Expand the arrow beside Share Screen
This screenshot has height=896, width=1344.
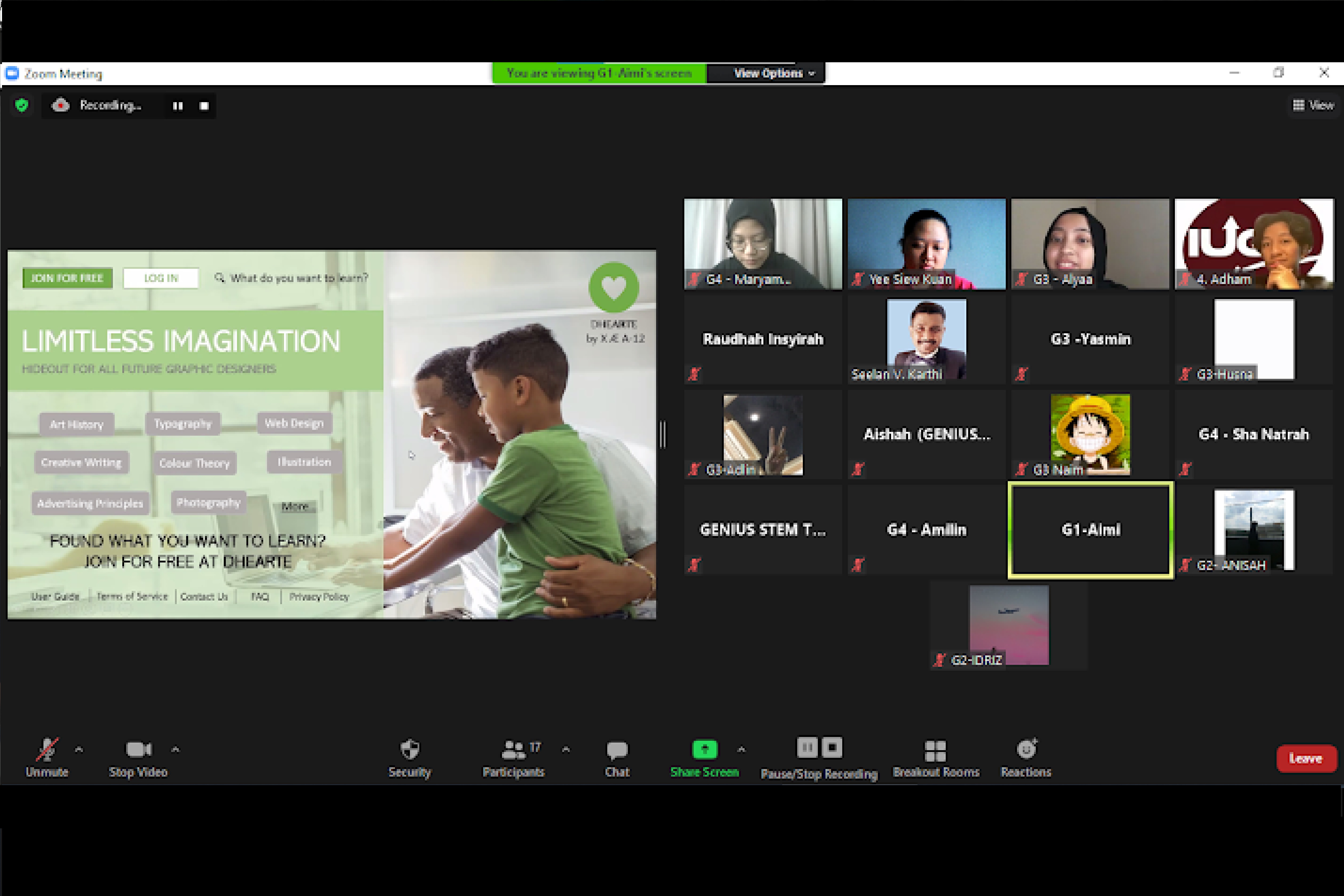click(x=741, y=749)
